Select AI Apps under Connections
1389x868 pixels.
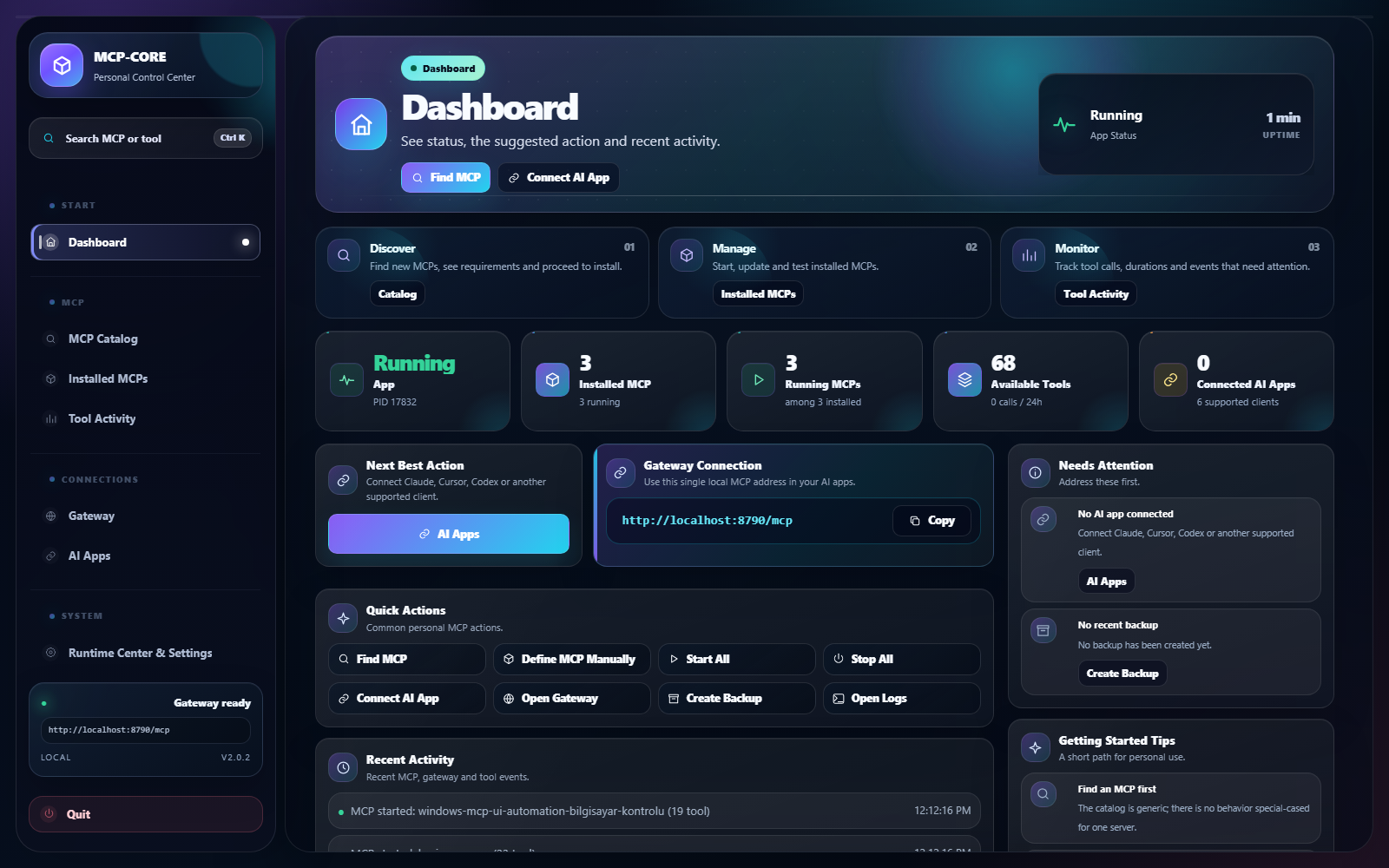[146, 556]
